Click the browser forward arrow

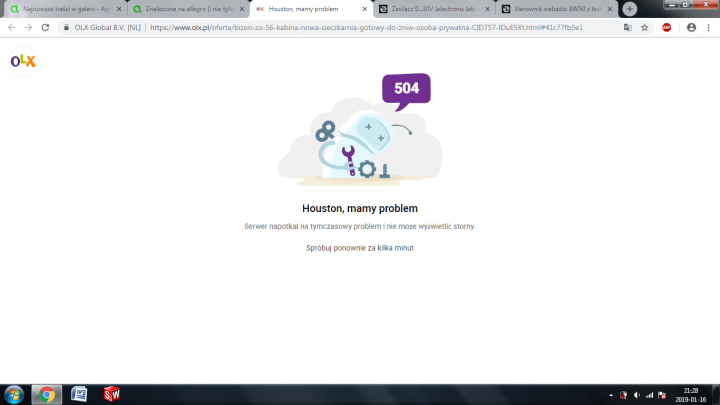click(x=28, y=28)
